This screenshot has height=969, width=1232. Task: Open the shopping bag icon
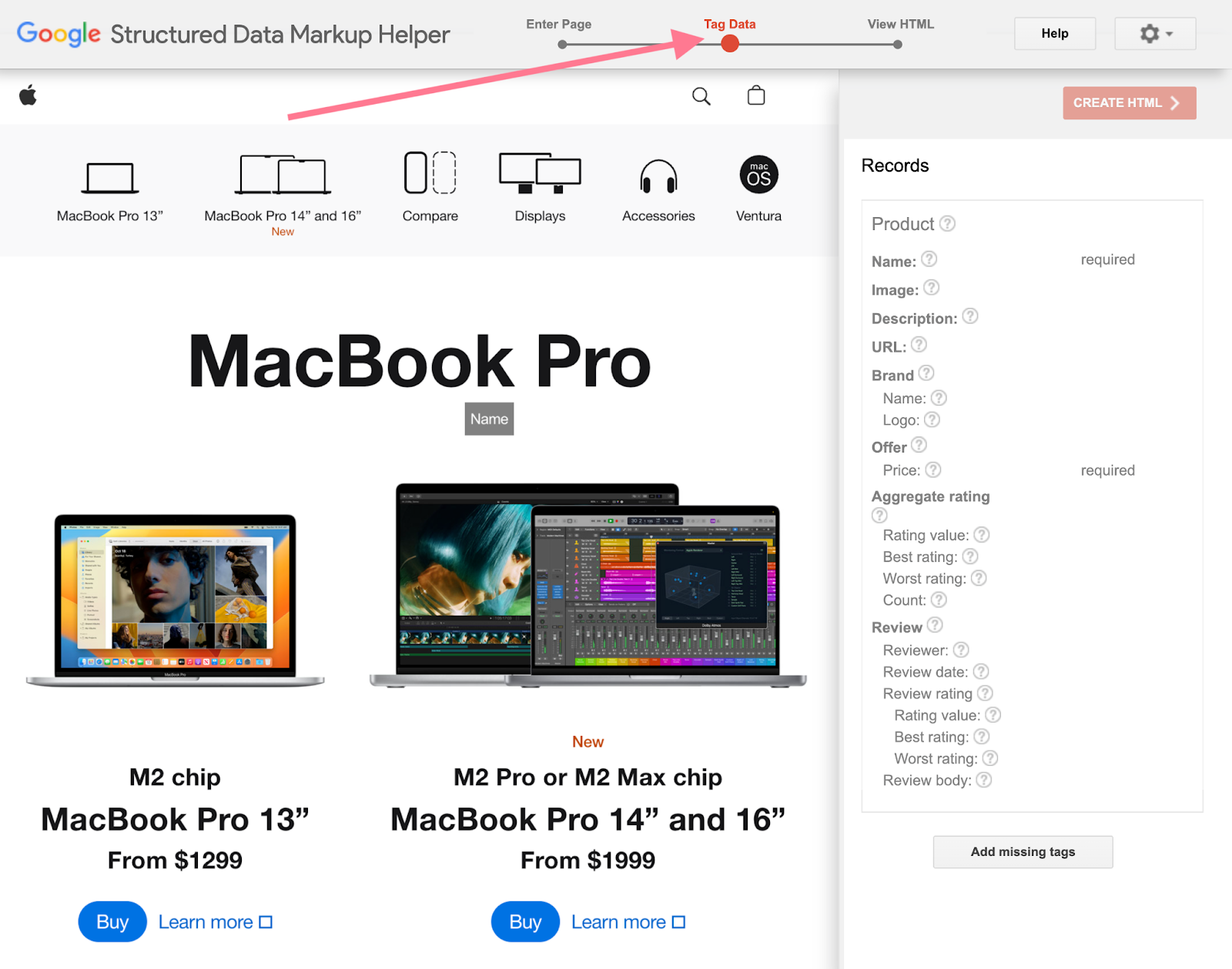[756, 95]
